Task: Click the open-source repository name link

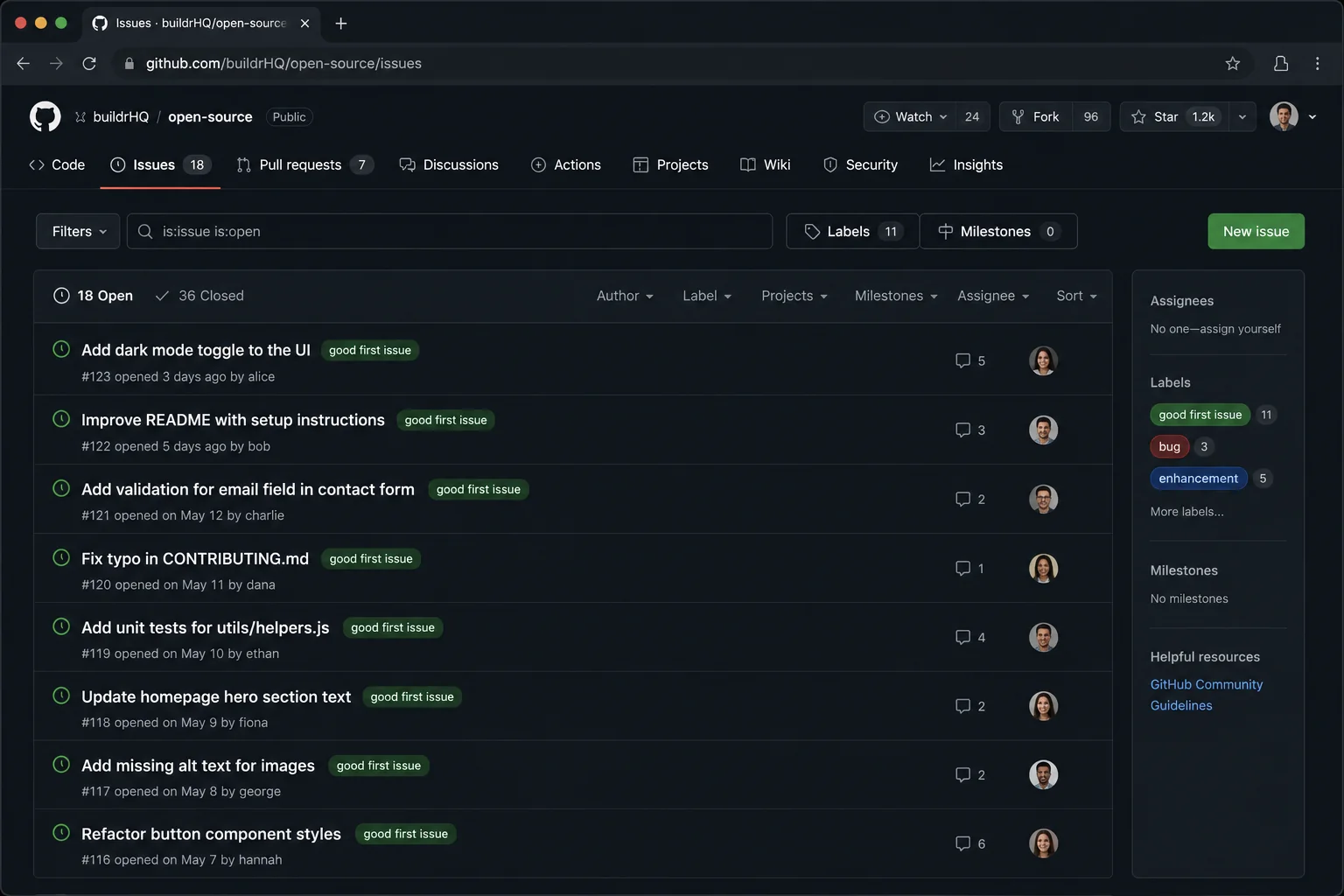Action: [210, 116]
